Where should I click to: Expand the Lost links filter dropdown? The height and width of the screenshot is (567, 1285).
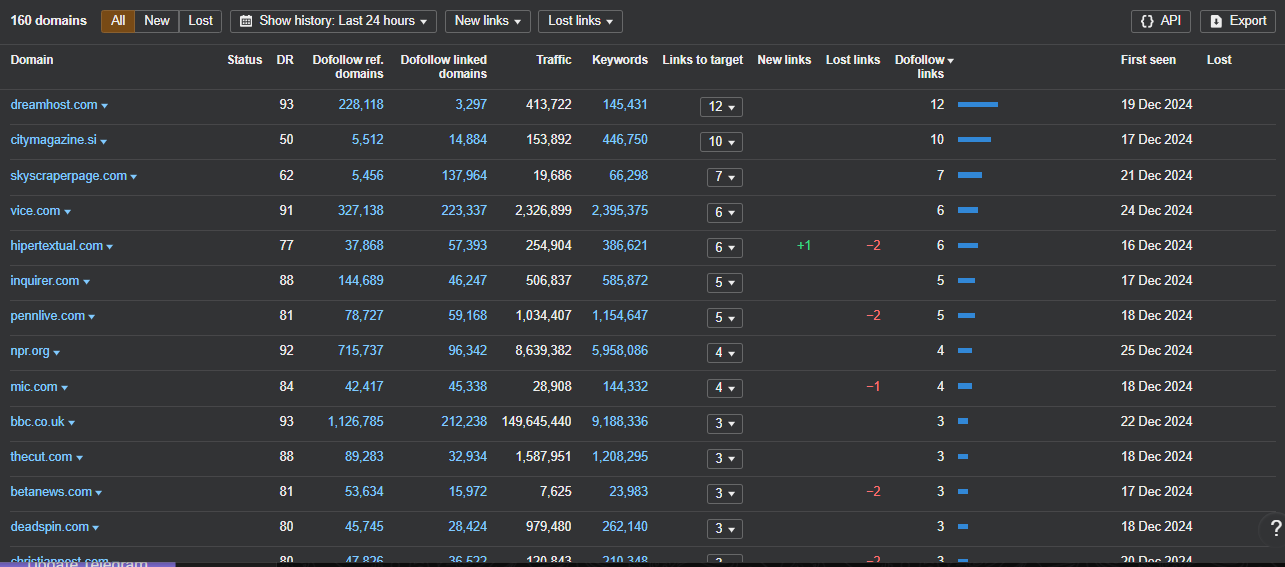(x=580, y=21)
